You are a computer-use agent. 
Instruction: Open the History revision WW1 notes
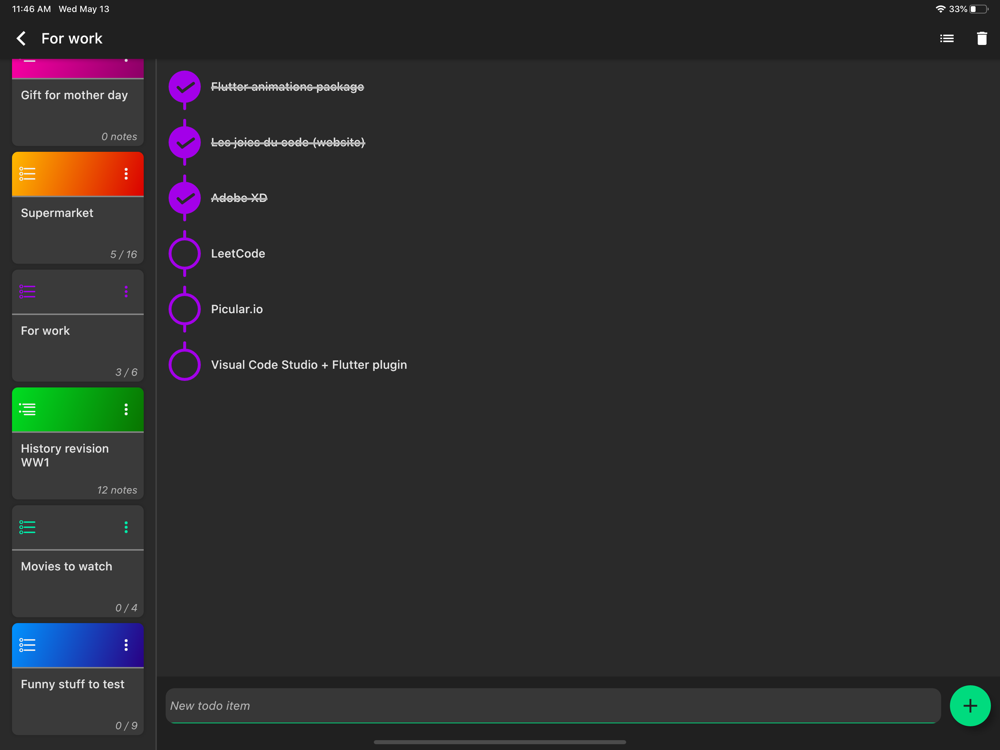[x=78, y=444]
